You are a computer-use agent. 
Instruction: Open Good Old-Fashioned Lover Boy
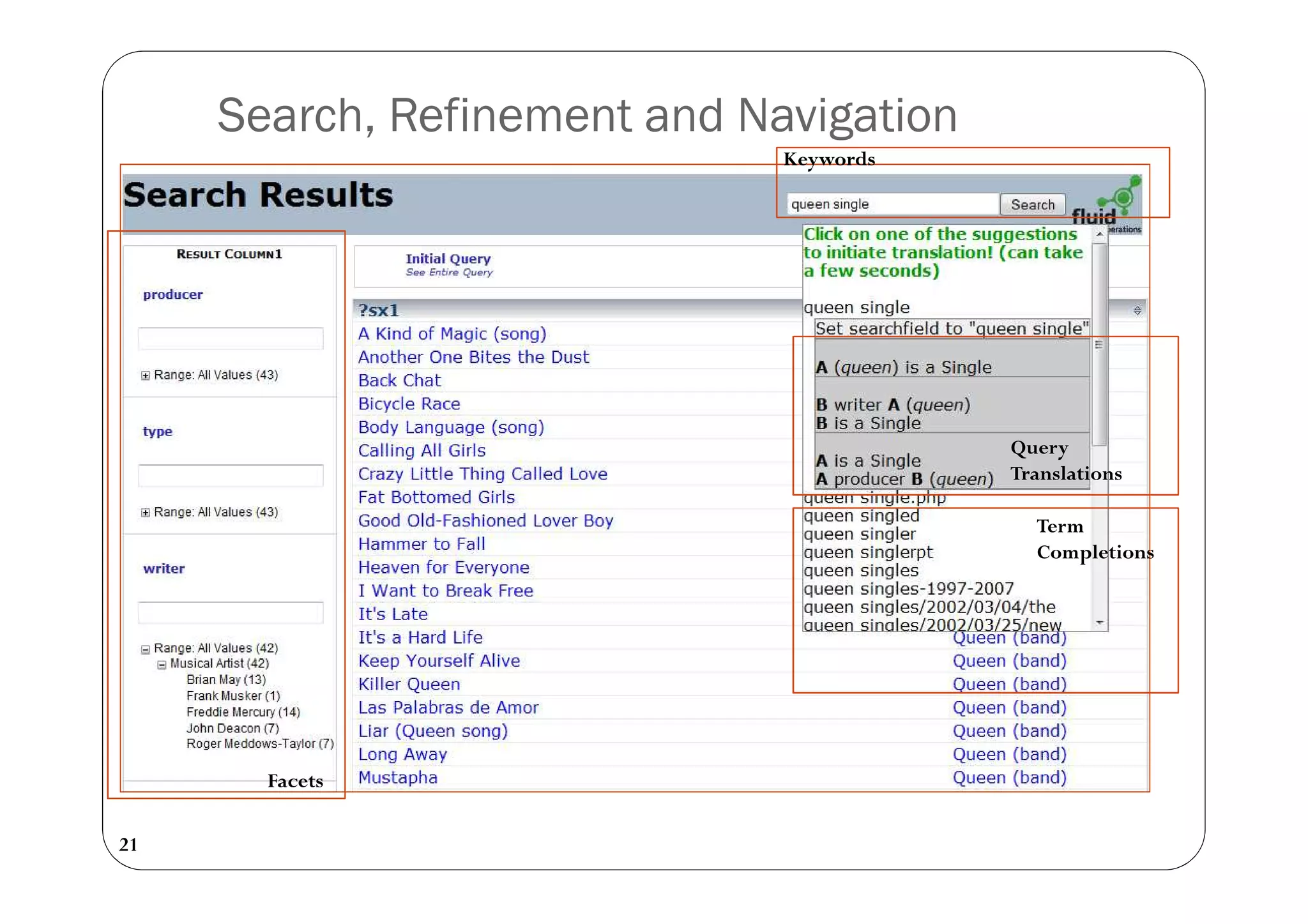(485, 521)
